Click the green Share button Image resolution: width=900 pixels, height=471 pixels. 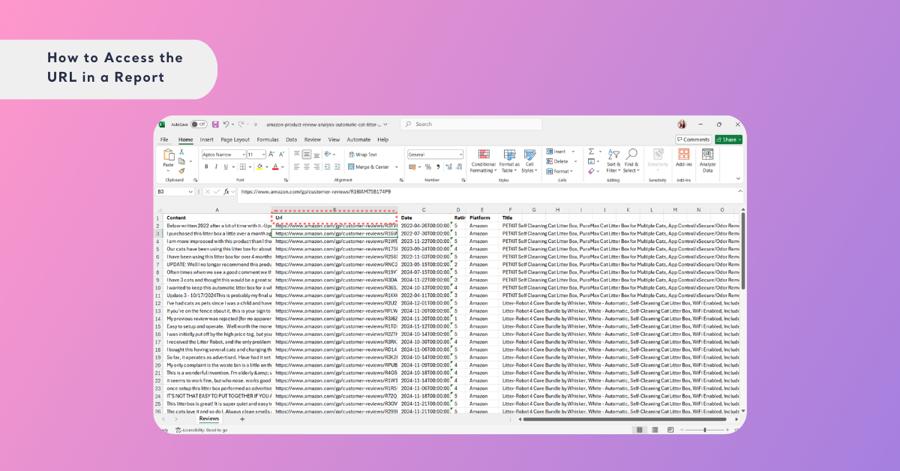[x=728, y=139]
